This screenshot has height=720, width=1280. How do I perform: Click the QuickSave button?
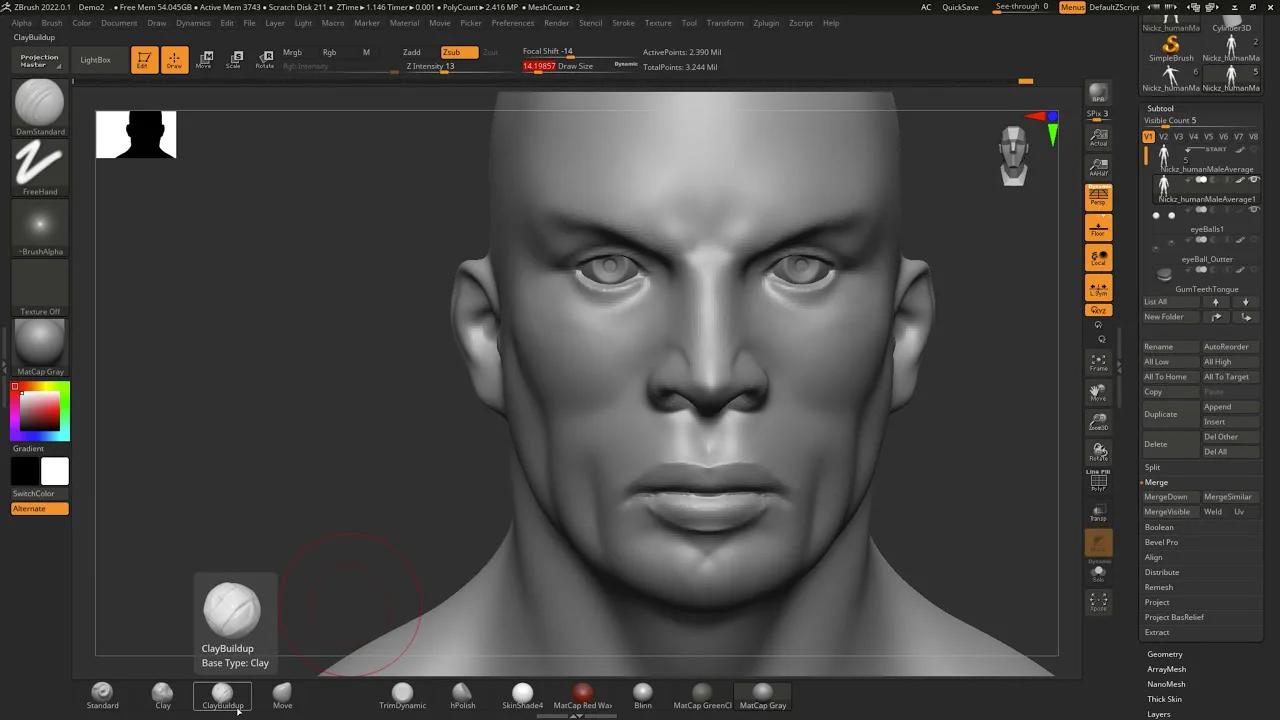tap(961, 7)
